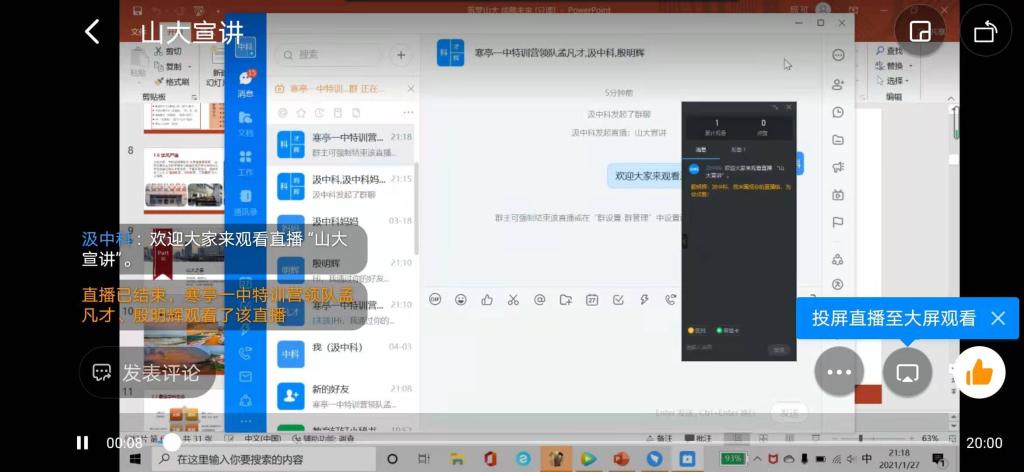Tap the round cast-to-screen button
Screen dimensions: 1024x472
(x=907, y=372)
